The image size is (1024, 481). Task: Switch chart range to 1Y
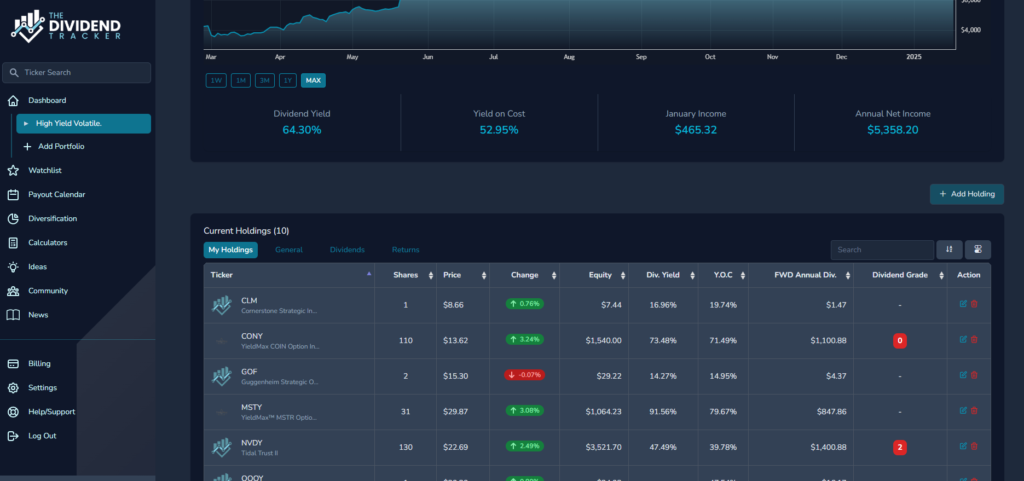[x=288, y=80]
